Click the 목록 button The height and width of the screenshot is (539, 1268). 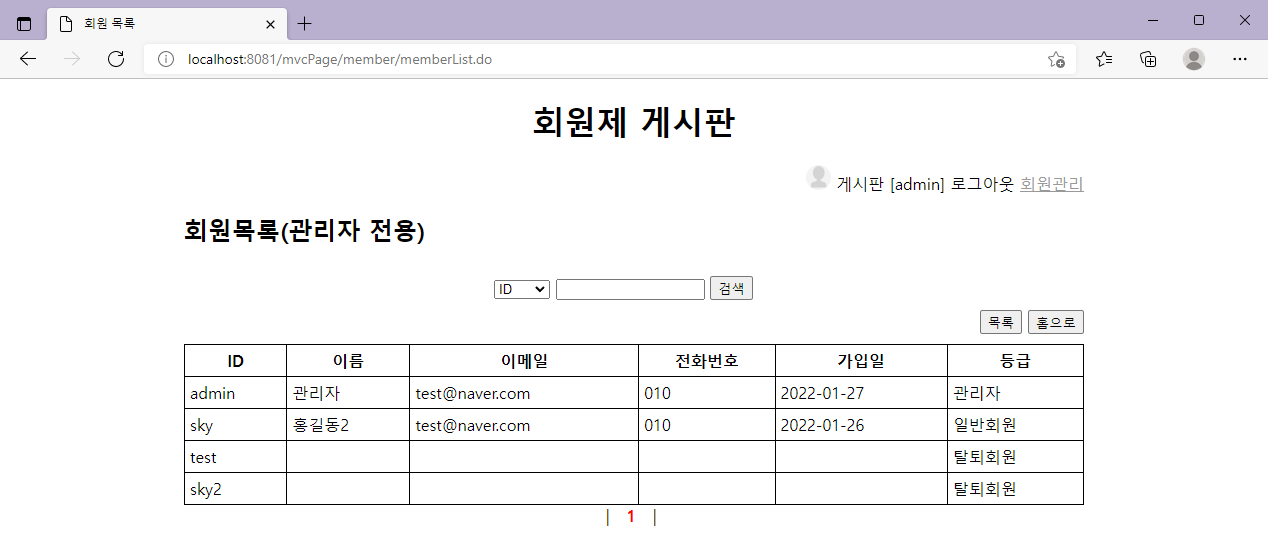tap(1001, 322)
